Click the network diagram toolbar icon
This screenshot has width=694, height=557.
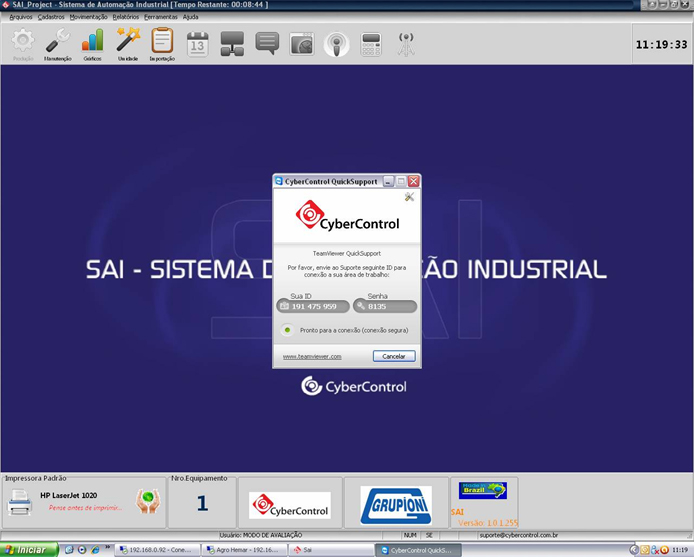click(232, 43)
